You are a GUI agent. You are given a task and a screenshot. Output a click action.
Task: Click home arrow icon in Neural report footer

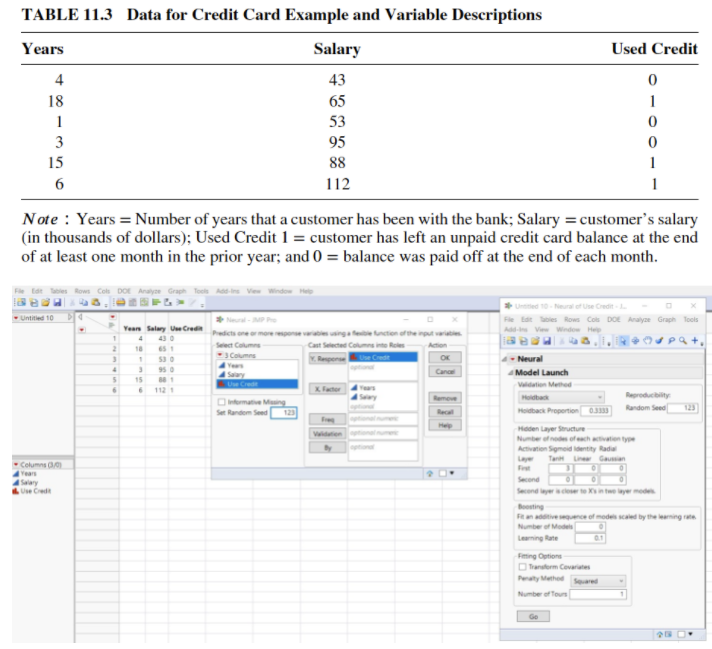click(660, 634)
